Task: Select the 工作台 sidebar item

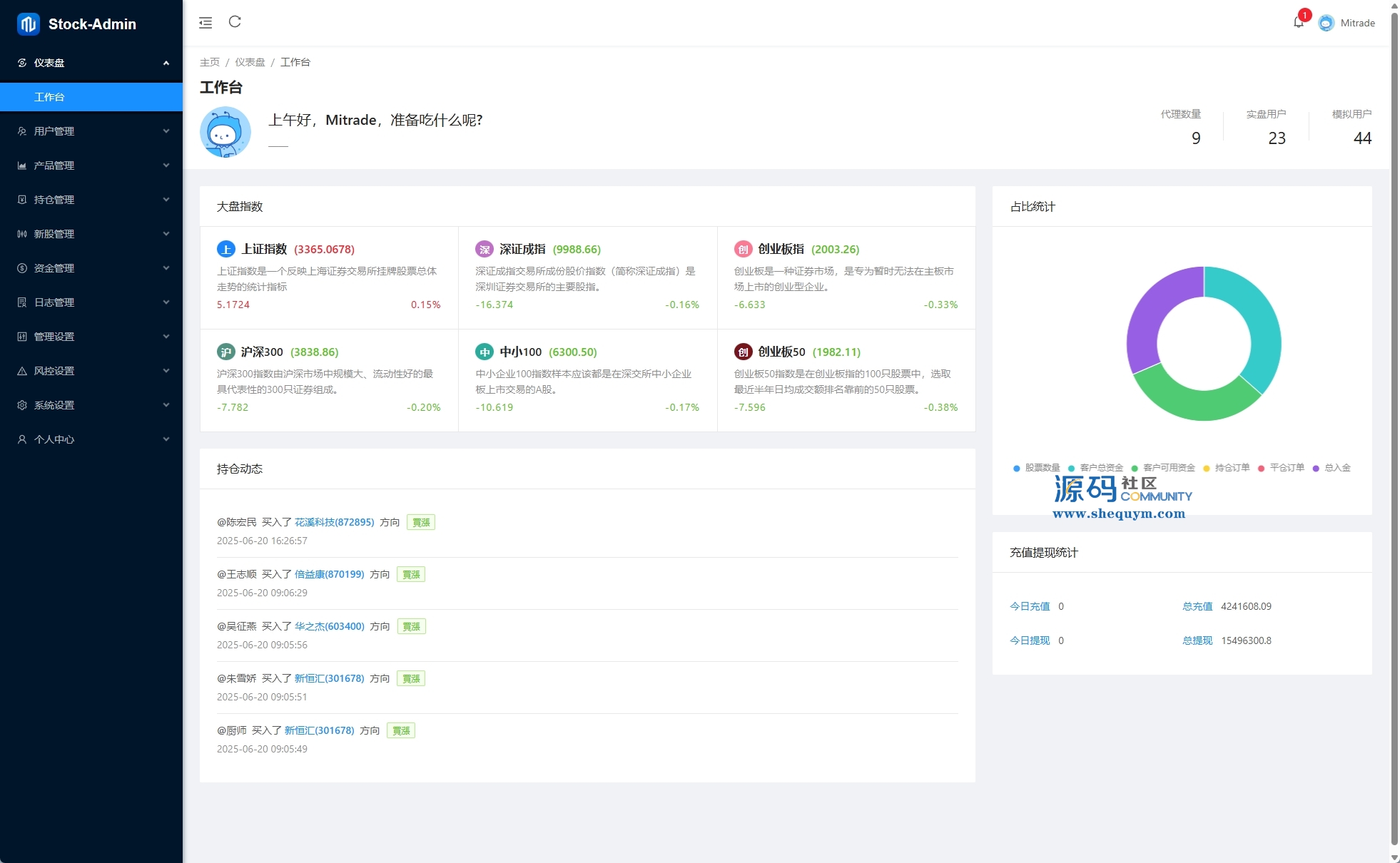Action: coord(49,97)
